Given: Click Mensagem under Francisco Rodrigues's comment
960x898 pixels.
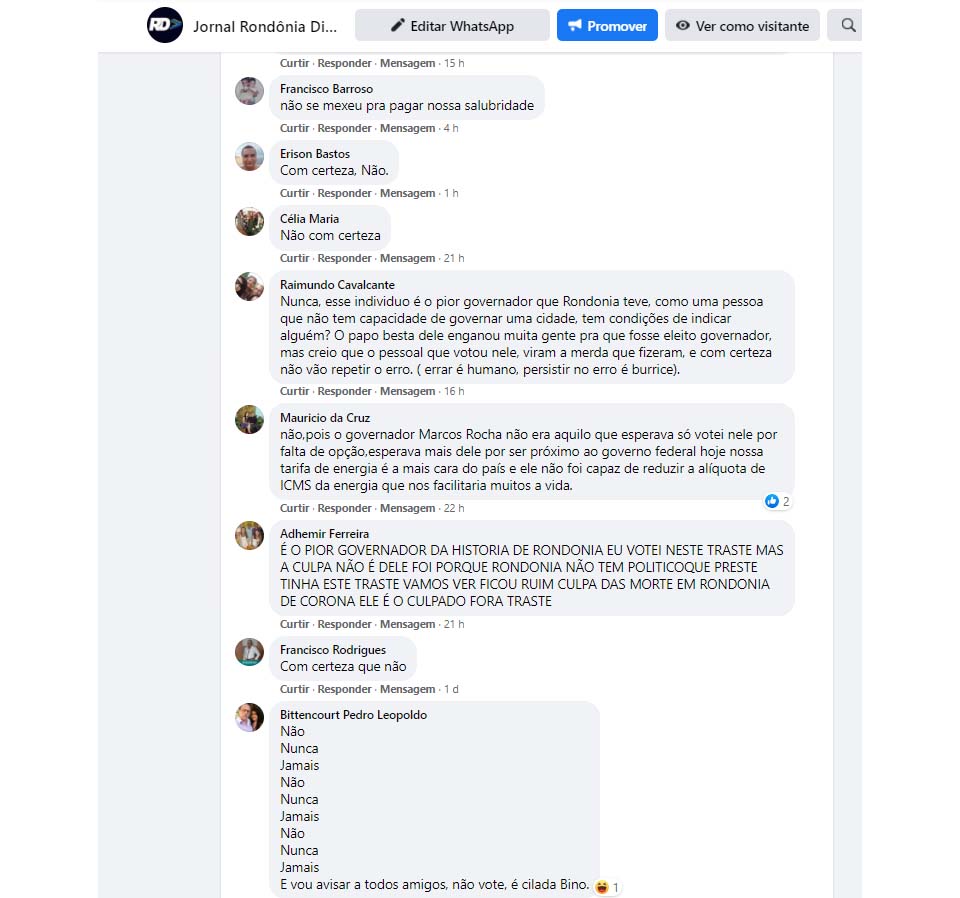Looking at the screenshot, I should (x=407, y=689).
